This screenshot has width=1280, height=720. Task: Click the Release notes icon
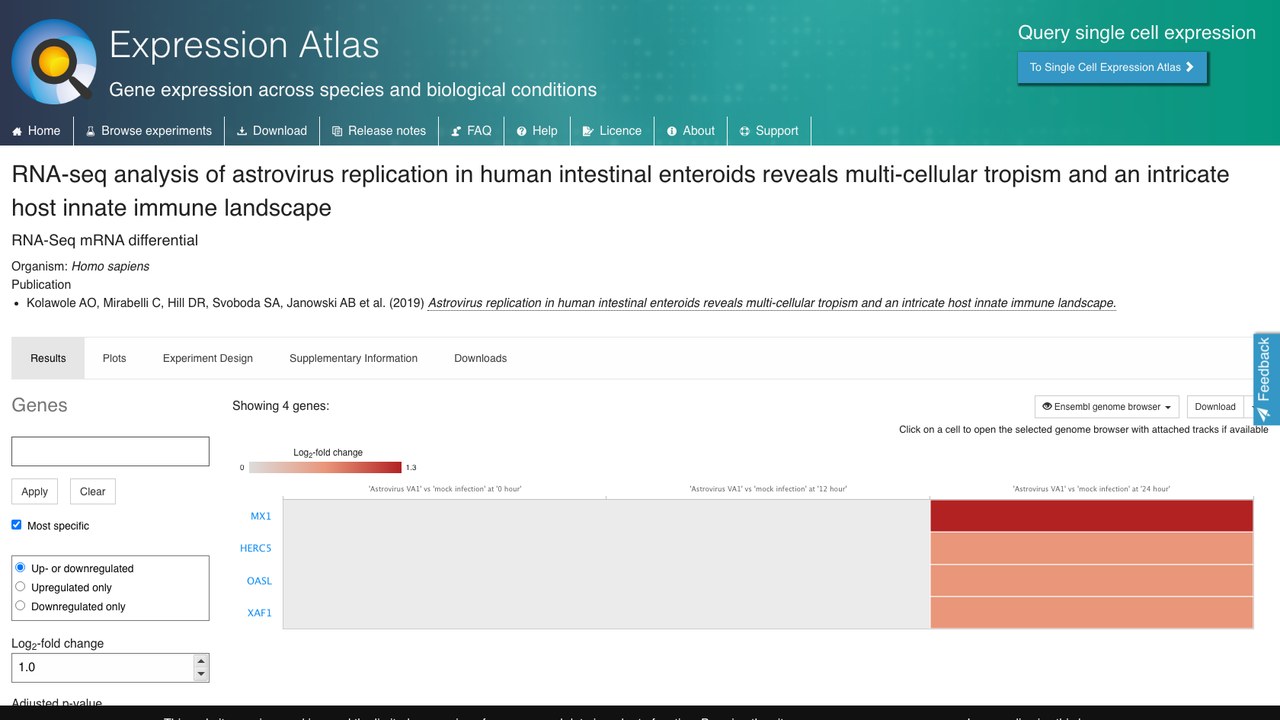[x=337, y=131]
